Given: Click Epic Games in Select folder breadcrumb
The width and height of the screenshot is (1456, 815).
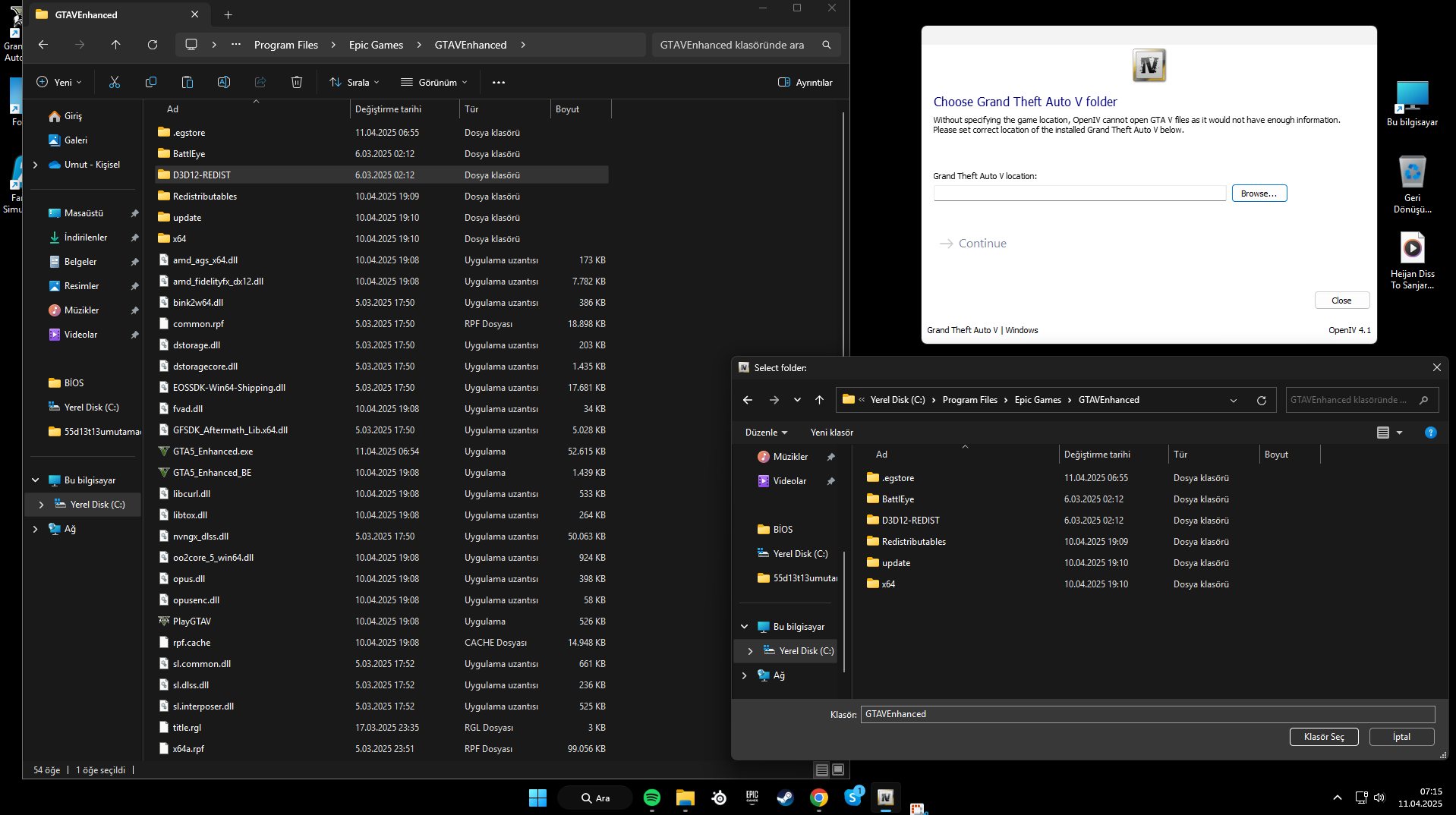Looking at the screenshot, I should coord(1038,400).
